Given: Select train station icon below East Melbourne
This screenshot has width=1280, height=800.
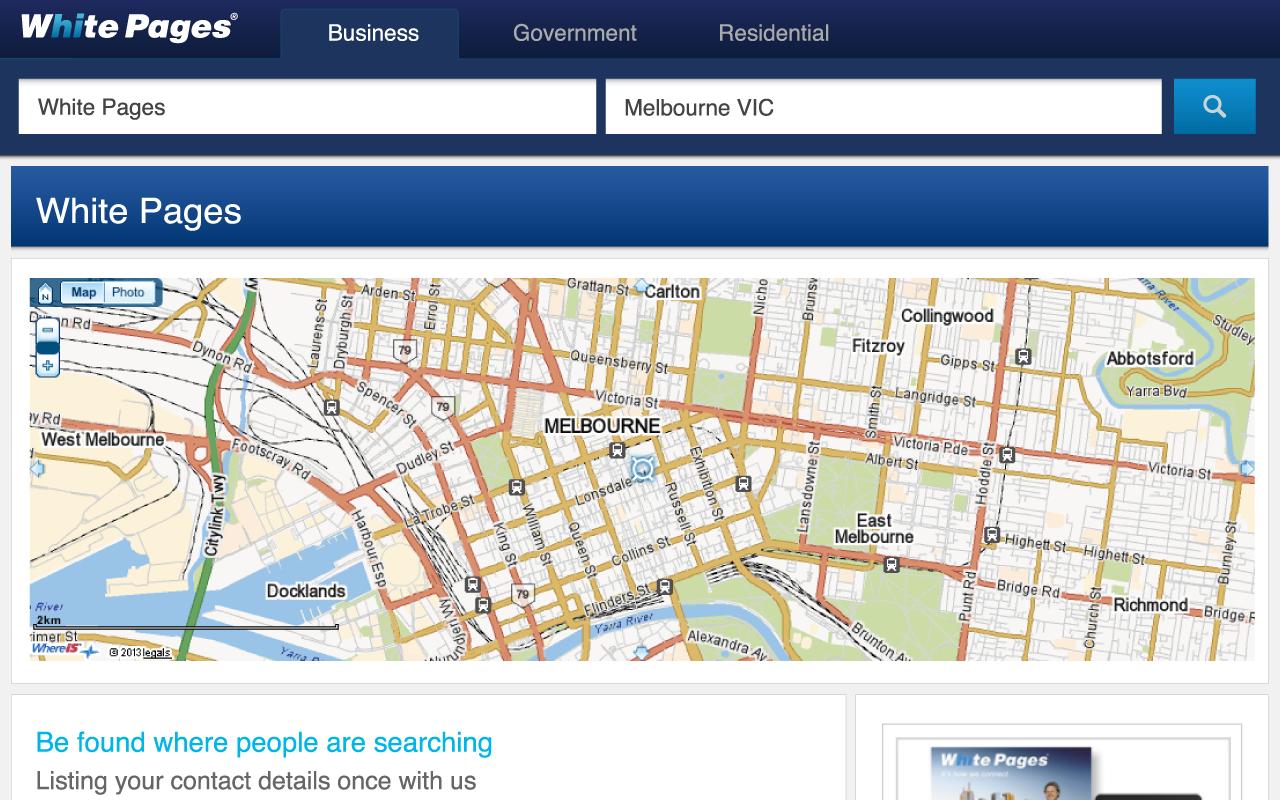Looking at the screenshot, I should (x=891, y=565).
